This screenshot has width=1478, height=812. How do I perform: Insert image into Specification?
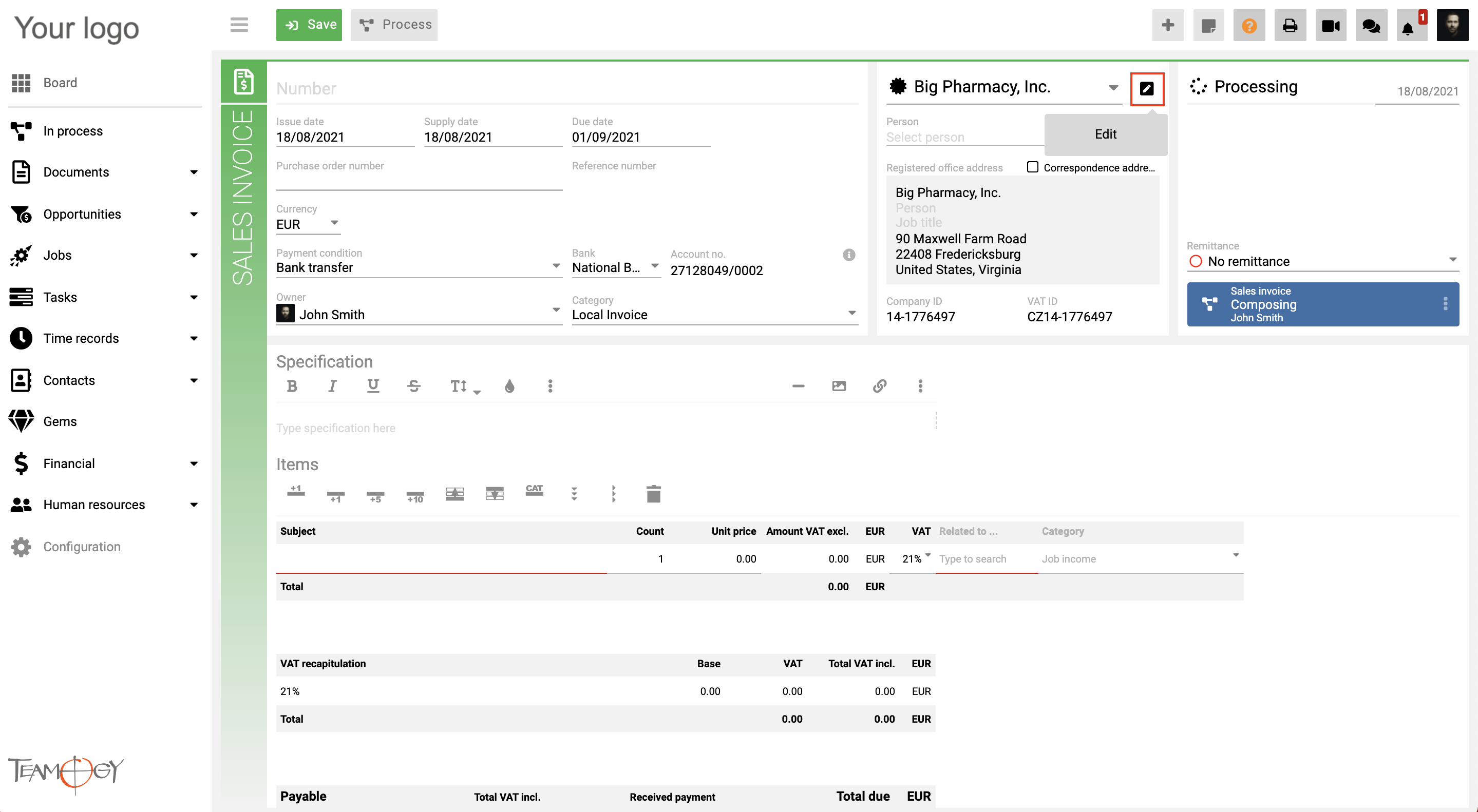(x=839, y=386)
